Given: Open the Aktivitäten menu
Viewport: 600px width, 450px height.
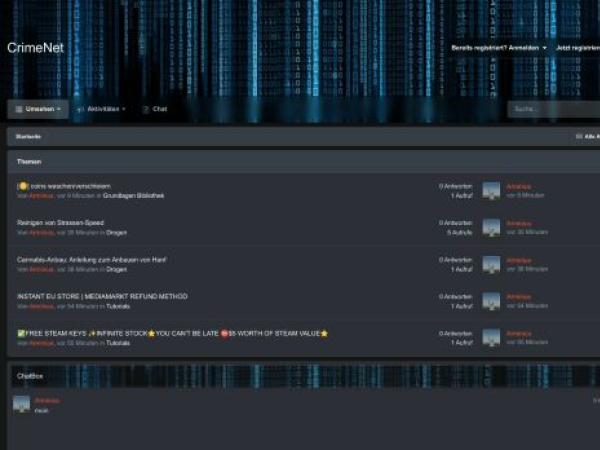Looking at the screenshot, I should click(101, 109).
